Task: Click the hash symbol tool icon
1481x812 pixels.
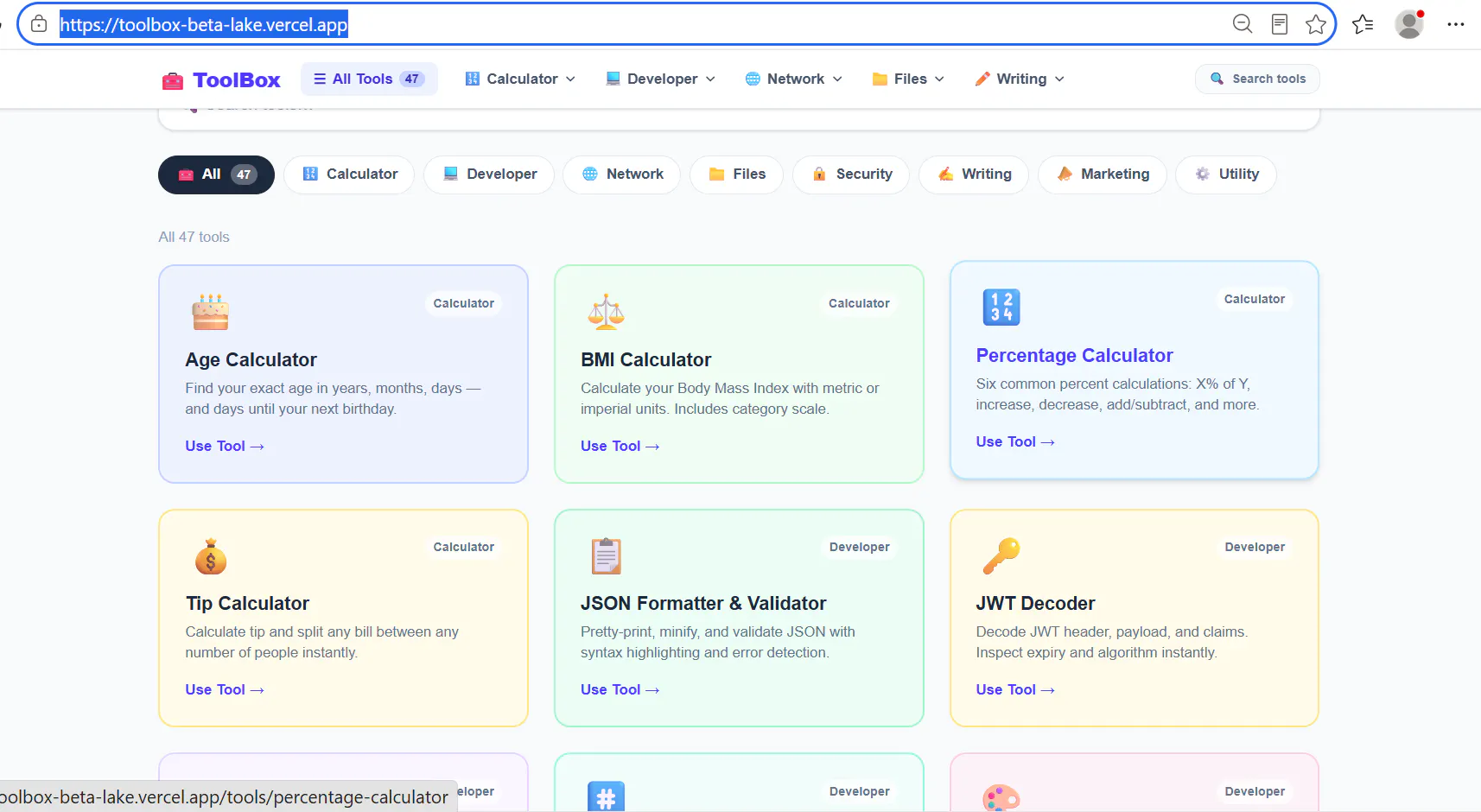Action: click(x=606, y=796)
